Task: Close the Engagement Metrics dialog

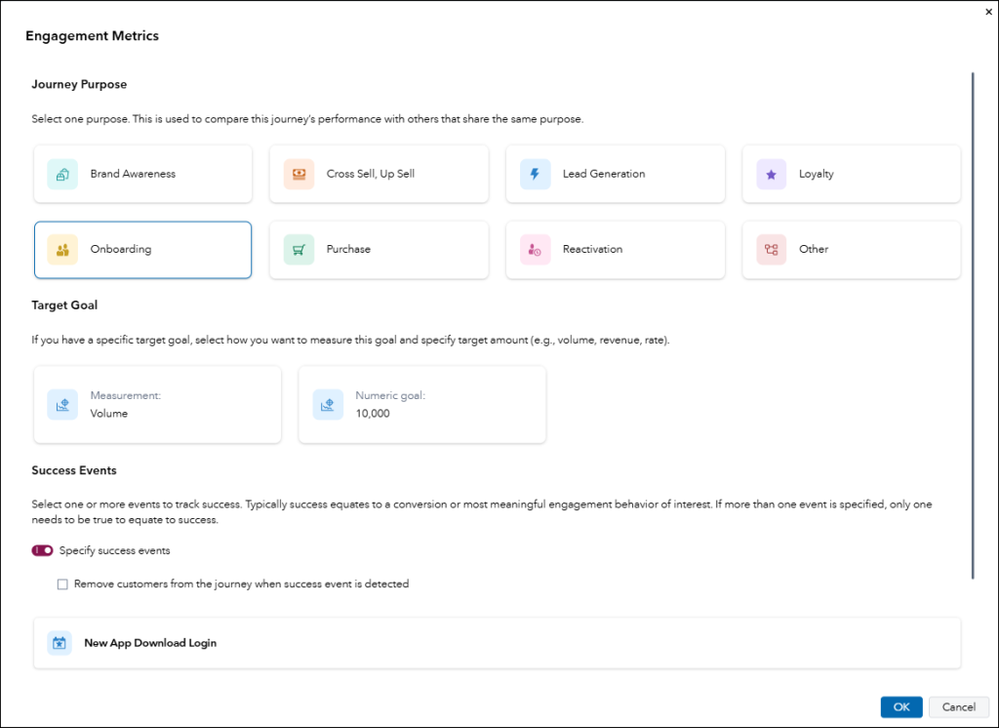Action: pos(989,10)
